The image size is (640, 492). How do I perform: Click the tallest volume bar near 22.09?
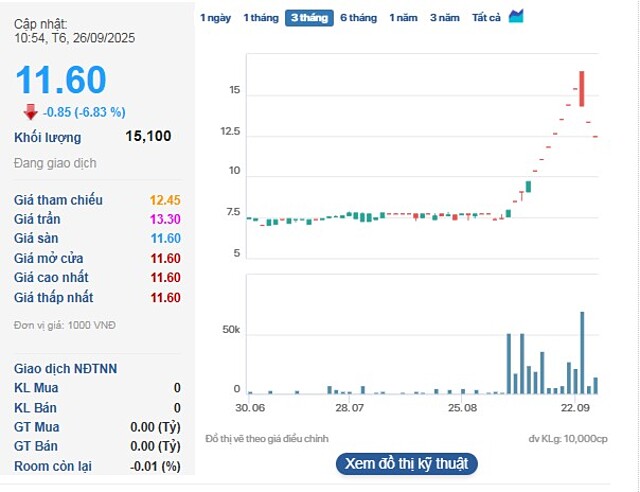[581, 352]
